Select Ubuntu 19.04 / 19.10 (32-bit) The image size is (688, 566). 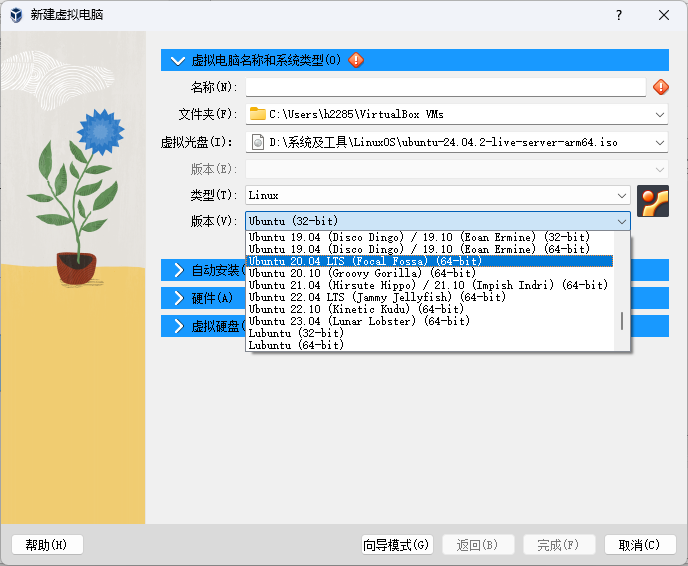coord(430,237)
